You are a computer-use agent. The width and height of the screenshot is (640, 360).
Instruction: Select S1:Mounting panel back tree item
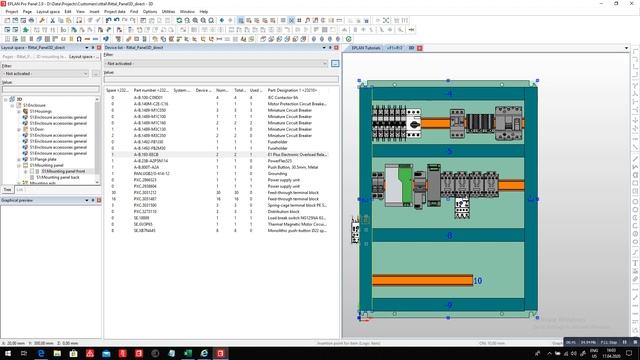58,178
